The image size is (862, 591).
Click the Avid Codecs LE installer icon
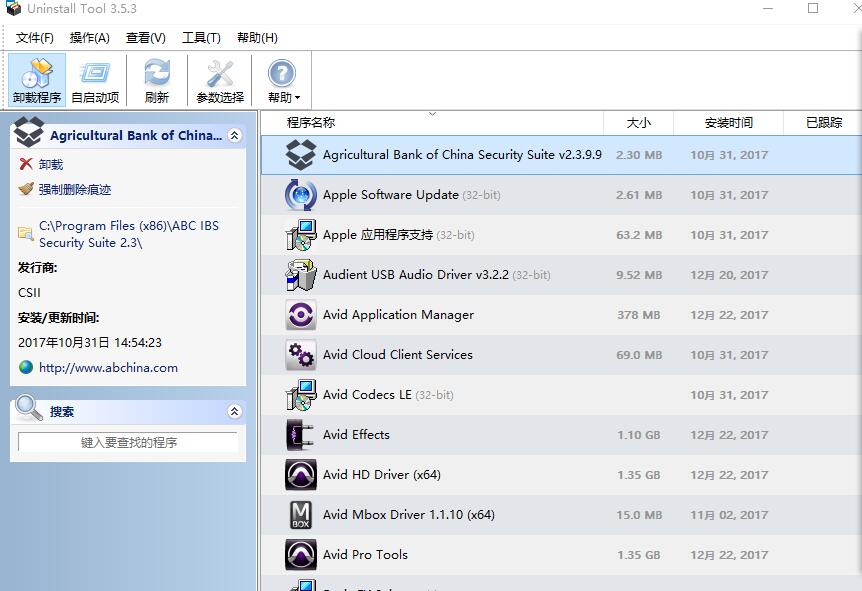click(301, 395)
